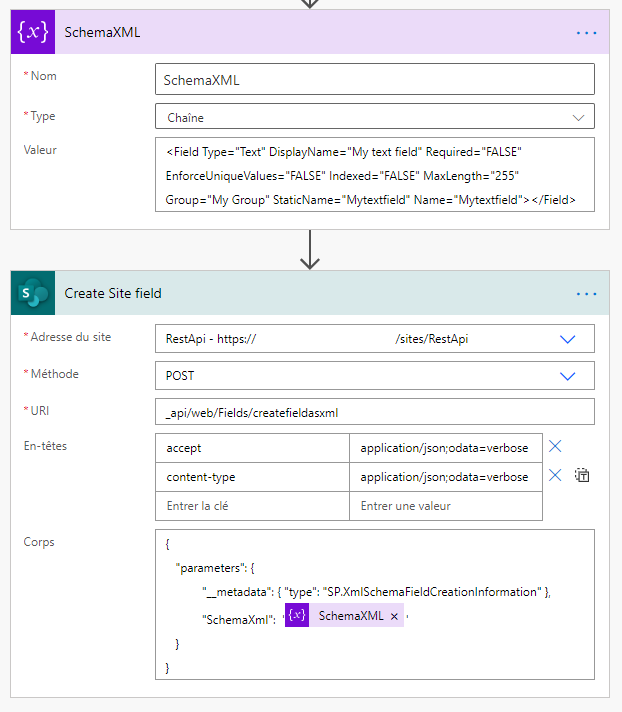Click the content-type header value field
Screen dimensions: 622x712
pos(446,477)
